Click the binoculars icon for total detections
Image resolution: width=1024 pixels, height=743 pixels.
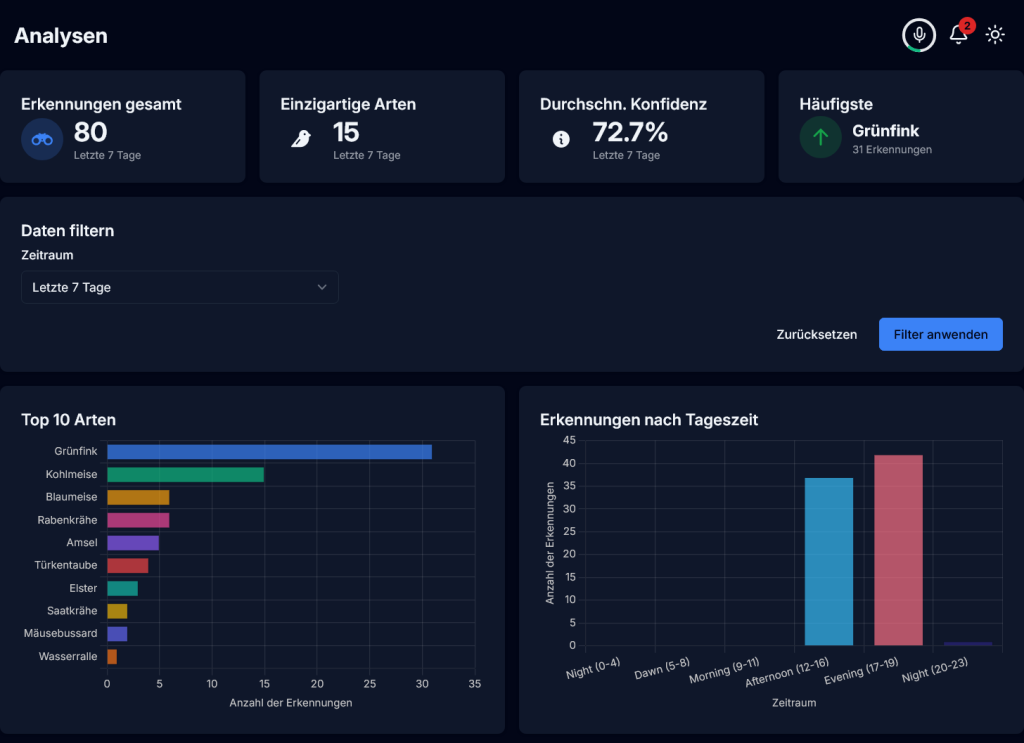pyautogui.click(x=42, y=139)
